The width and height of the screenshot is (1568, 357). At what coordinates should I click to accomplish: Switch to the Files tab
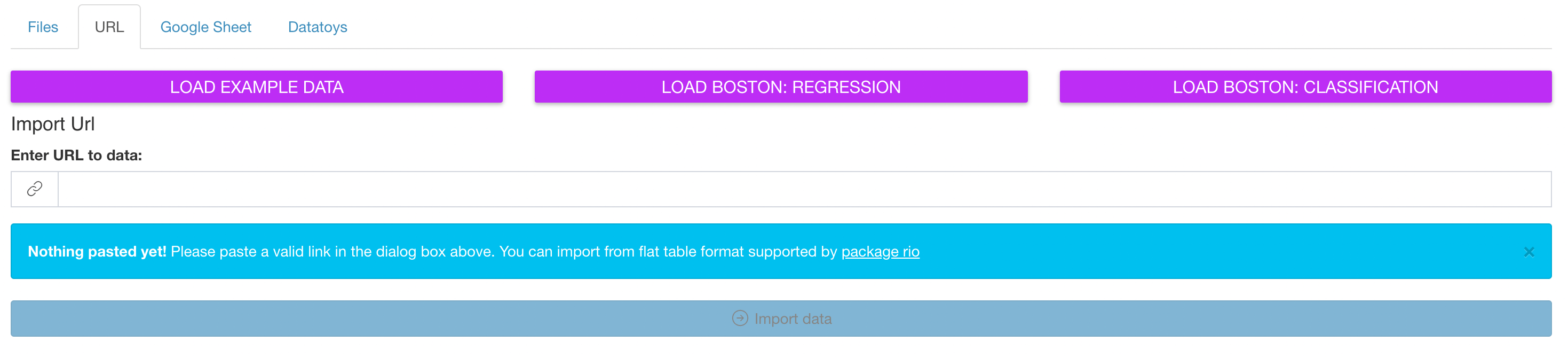point(43,27)
